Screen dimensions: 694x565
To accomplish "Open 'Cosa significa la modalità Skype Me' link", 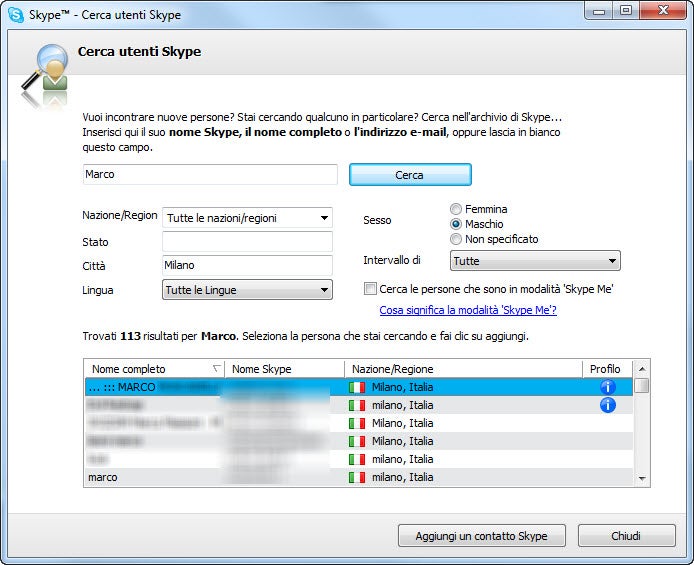I will [468, 310].
